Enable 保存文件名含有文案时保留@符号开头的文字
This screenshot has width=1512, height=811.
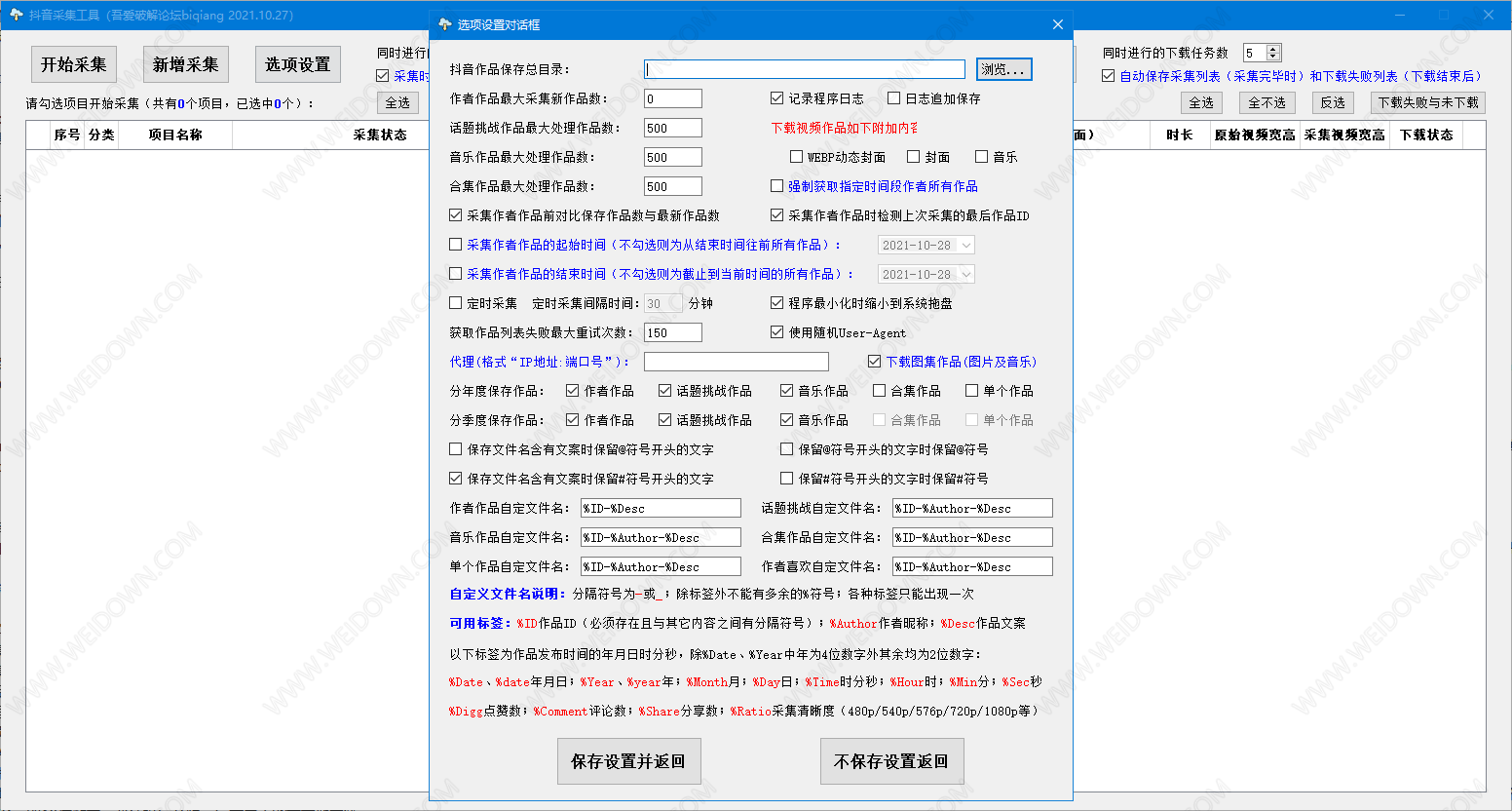click(456, 449)
